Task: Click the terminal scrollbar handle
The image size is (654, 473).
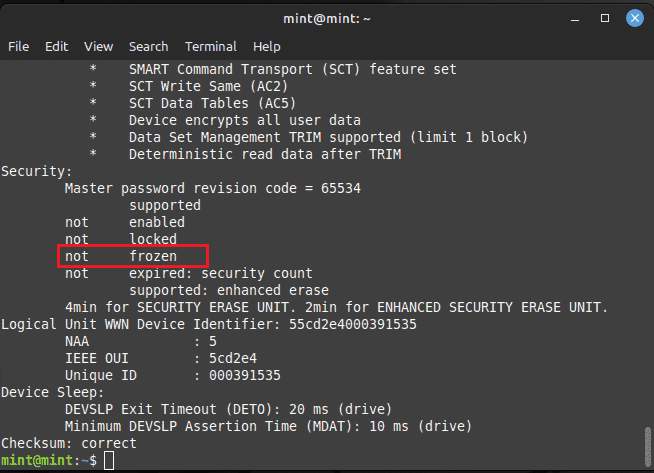Action: tap(647, 446)
